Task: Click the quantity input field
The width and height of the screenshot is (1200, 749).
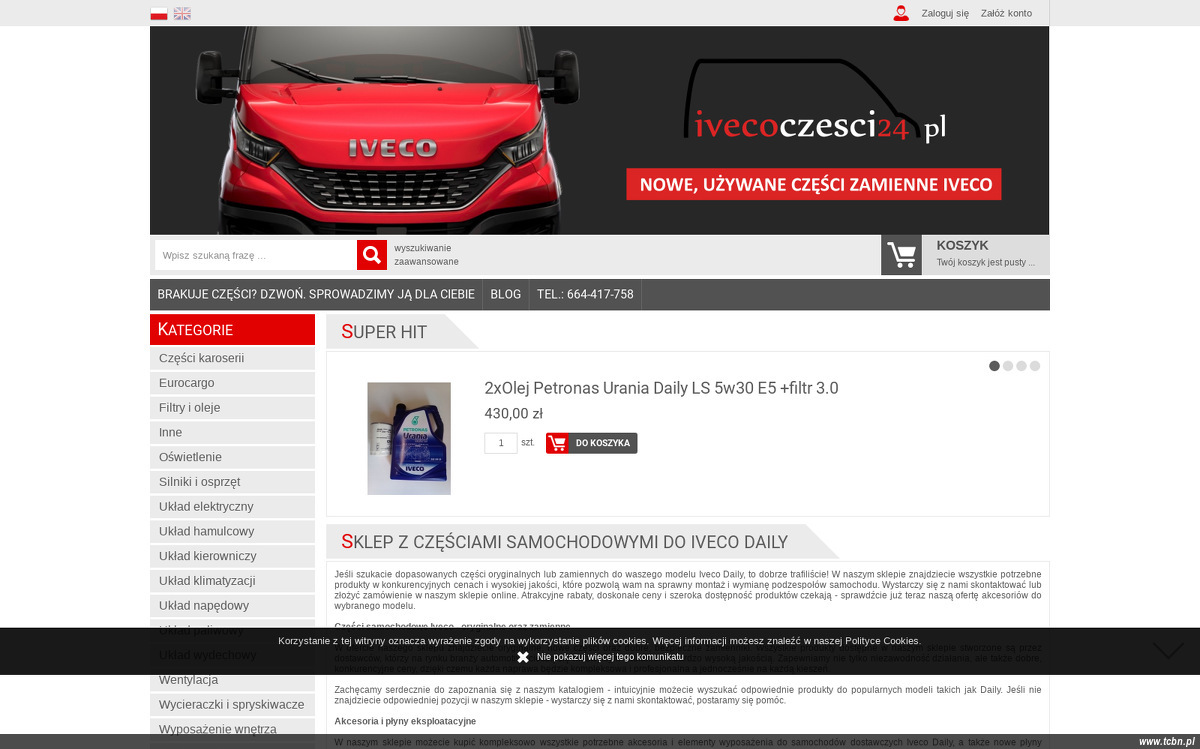Action: pyautogui.click(x=501, y=443)
